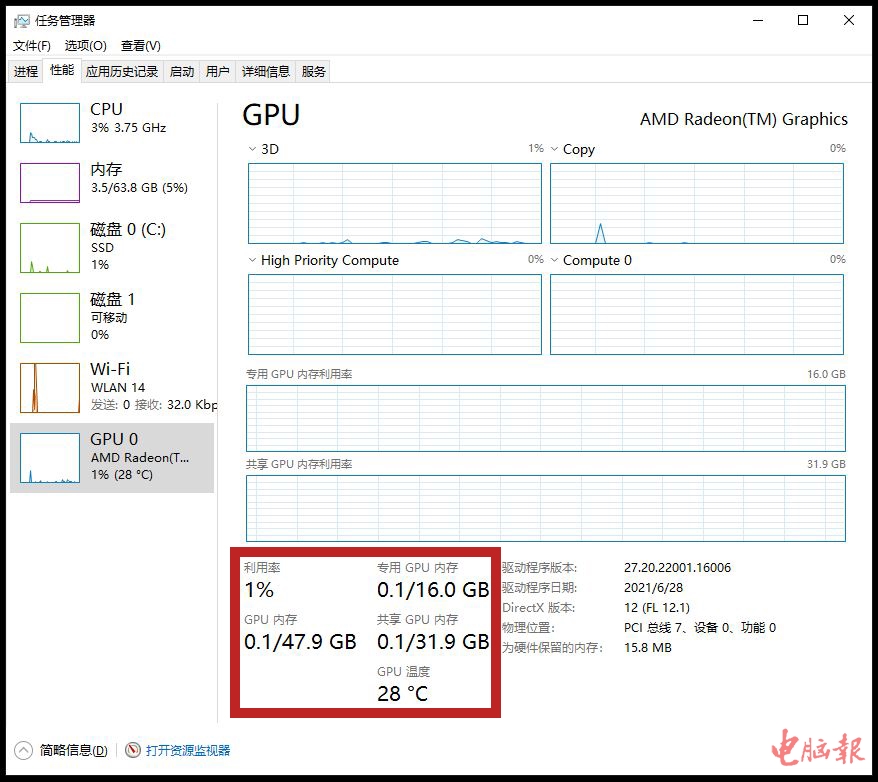This screenshot has height=782, width=878.
Task: Open the 查看(V) menu
Action: tap(140, 46)
